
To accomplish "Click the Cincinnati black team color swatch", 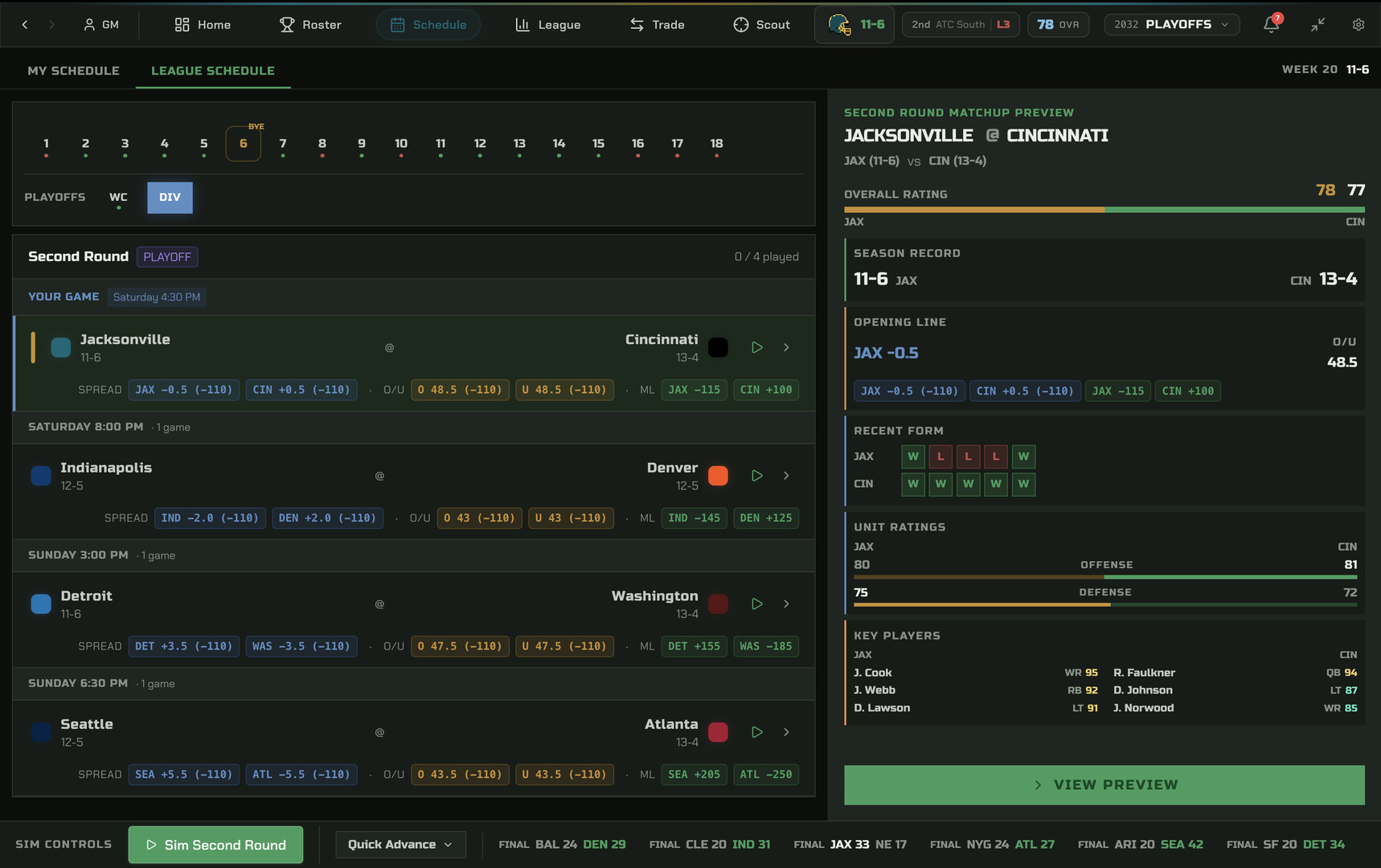I will pyautogui.click(x=718, y=347).
